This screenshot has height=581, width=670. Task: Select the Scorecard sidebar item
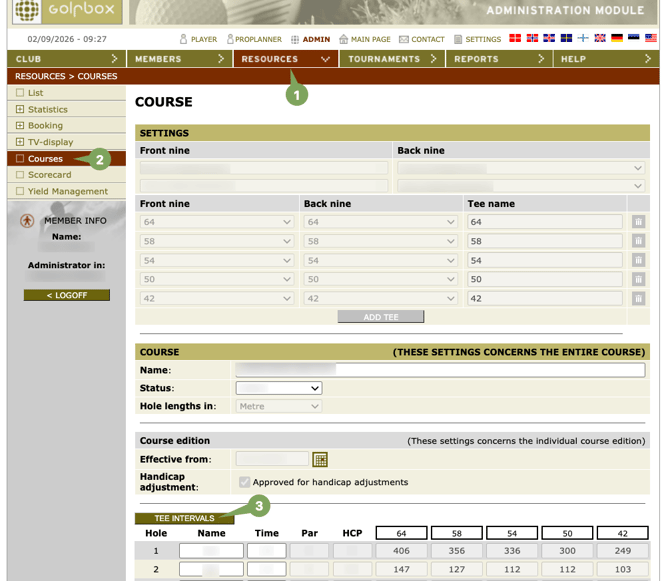coord(66,175)
